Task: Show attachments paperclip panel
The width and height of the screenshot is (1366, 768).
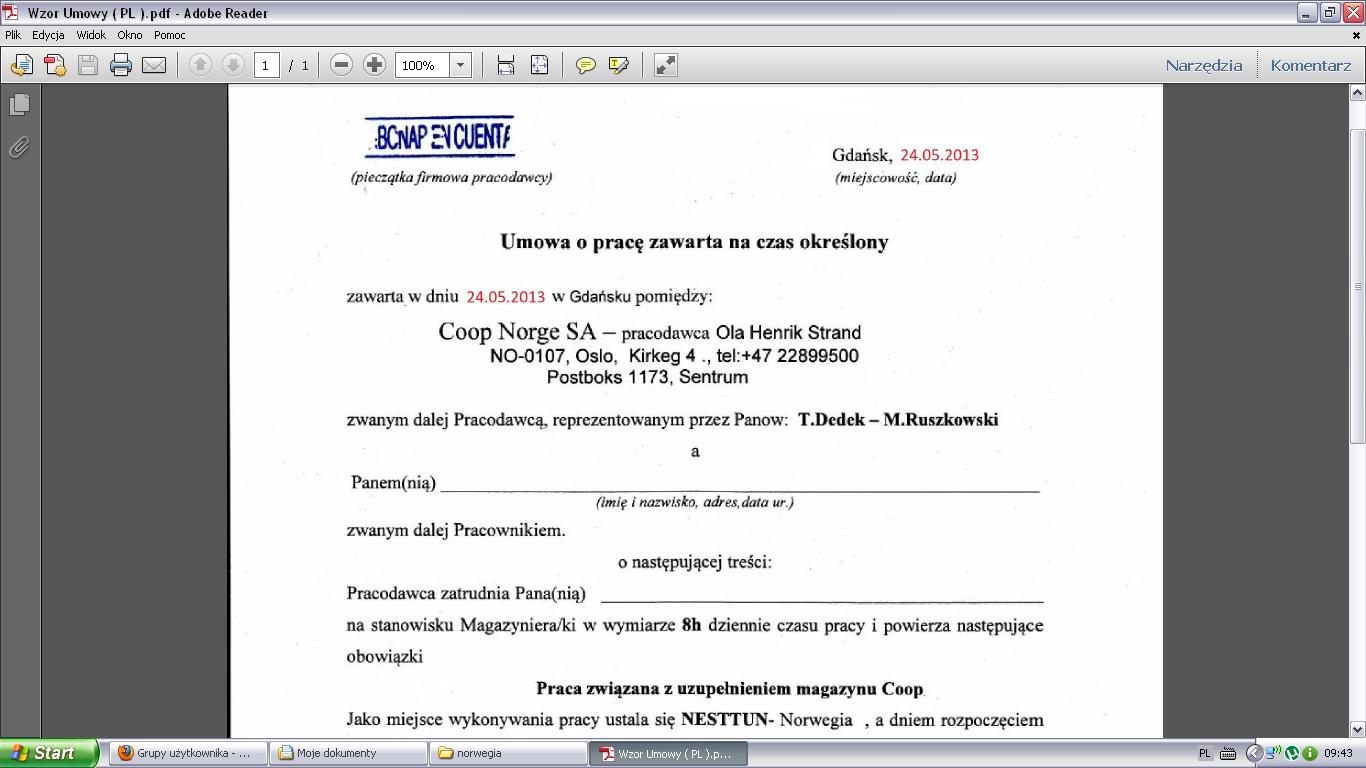Action: point(19,147)
